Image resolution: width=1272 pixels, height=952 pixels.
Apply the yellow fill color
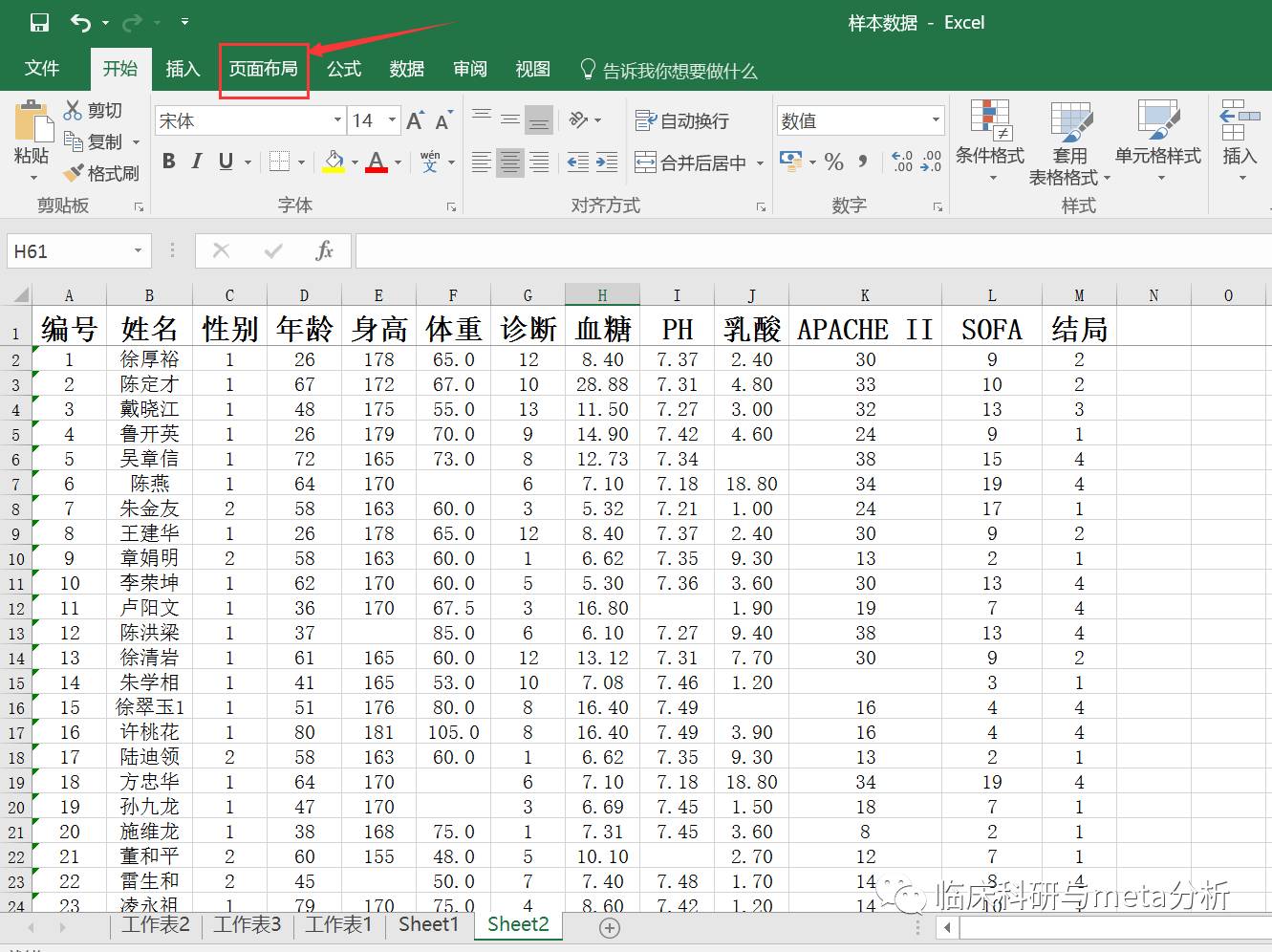pyautogui.click(x=334, y=162)
